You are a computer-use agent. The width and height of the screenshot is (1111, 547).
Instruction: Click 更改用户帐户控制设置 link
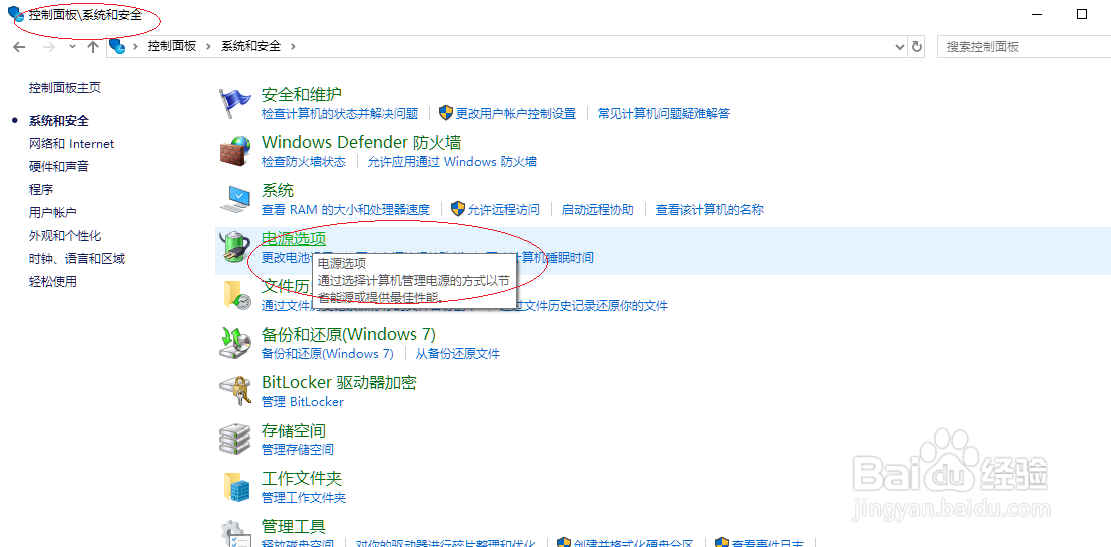(516, 113)
